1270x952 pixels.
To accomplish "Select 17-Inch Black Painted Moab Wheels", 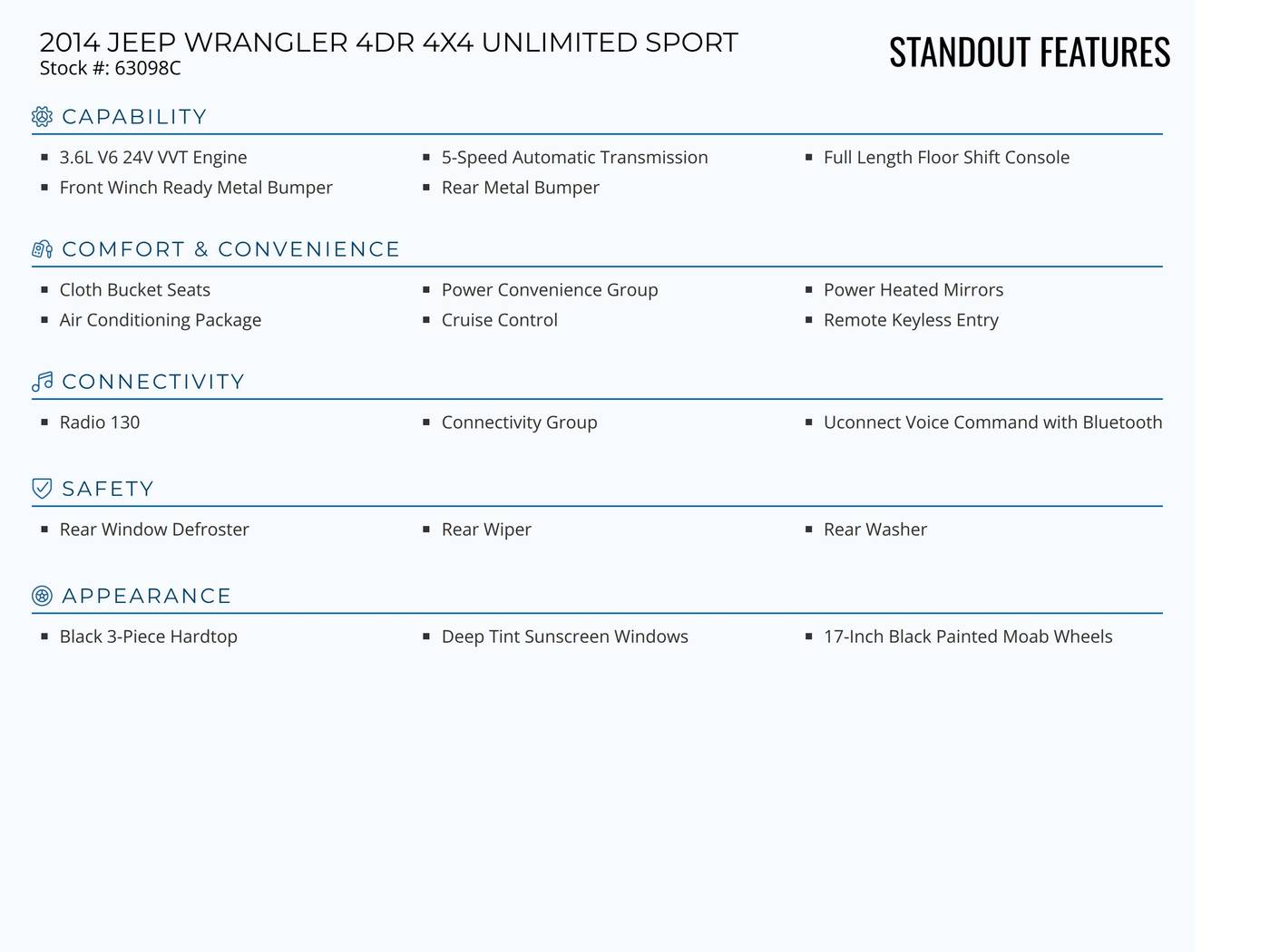I will point(968,636).
